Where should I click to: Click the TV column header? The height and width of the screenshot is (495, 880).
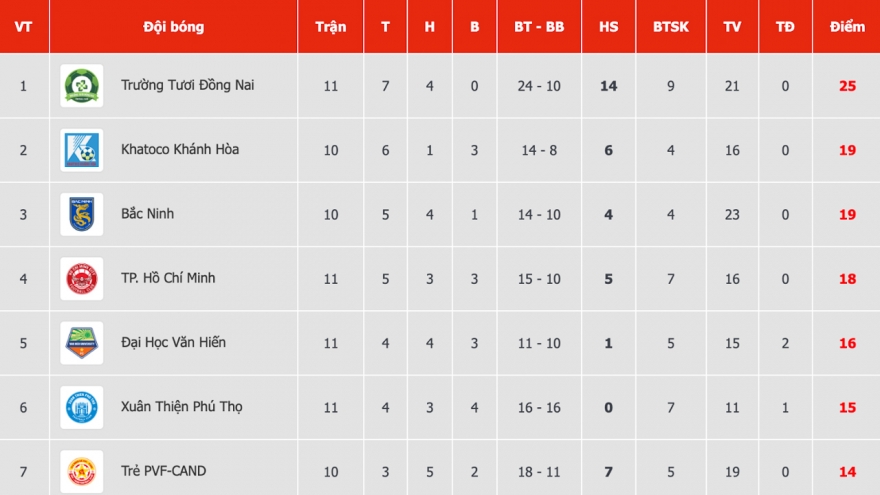coord(732,27)
